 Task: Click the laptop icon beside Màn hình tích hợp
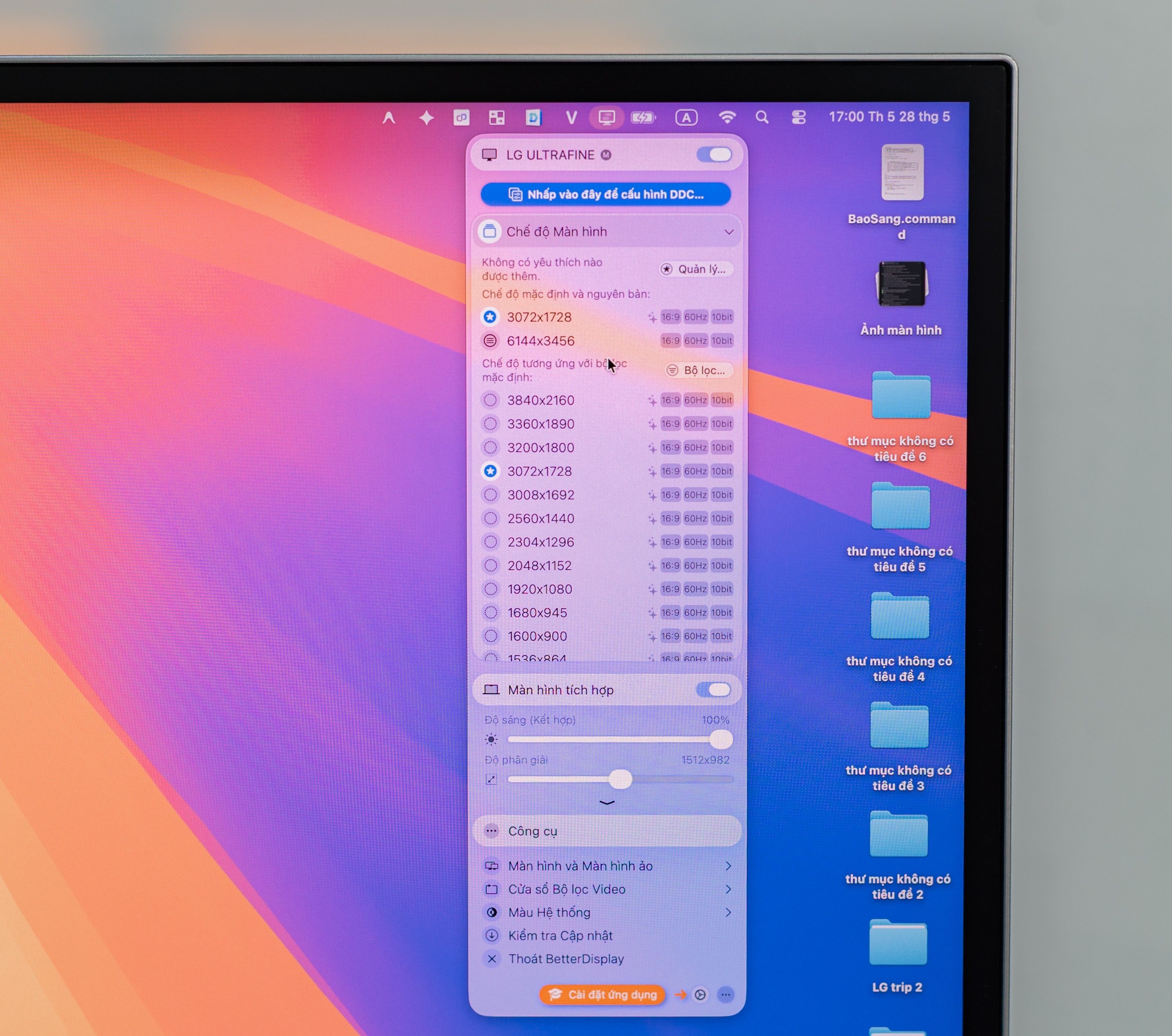491,690
